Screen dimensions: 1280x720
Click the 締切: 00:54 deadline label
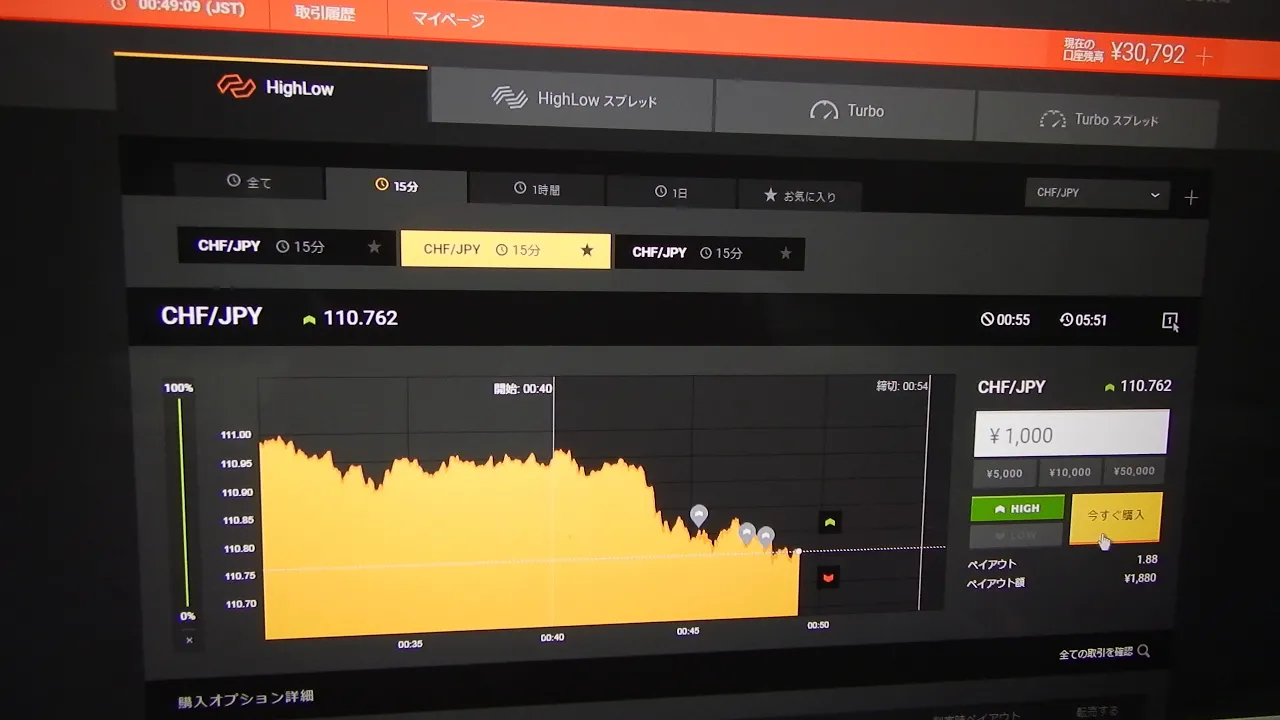point(902,386)
